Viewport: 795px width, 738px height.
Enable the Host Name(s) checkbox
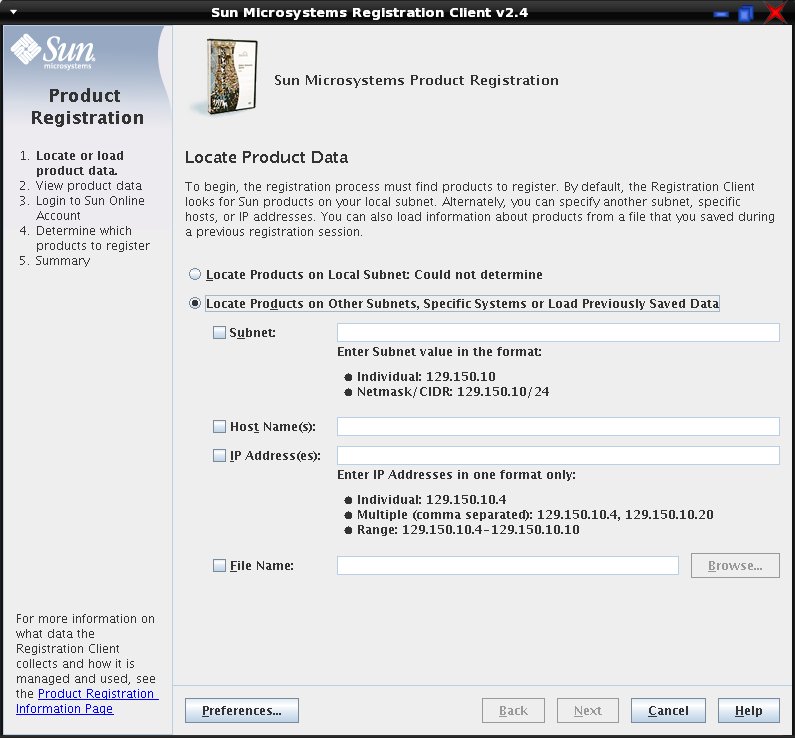click(x=219, y=426)
